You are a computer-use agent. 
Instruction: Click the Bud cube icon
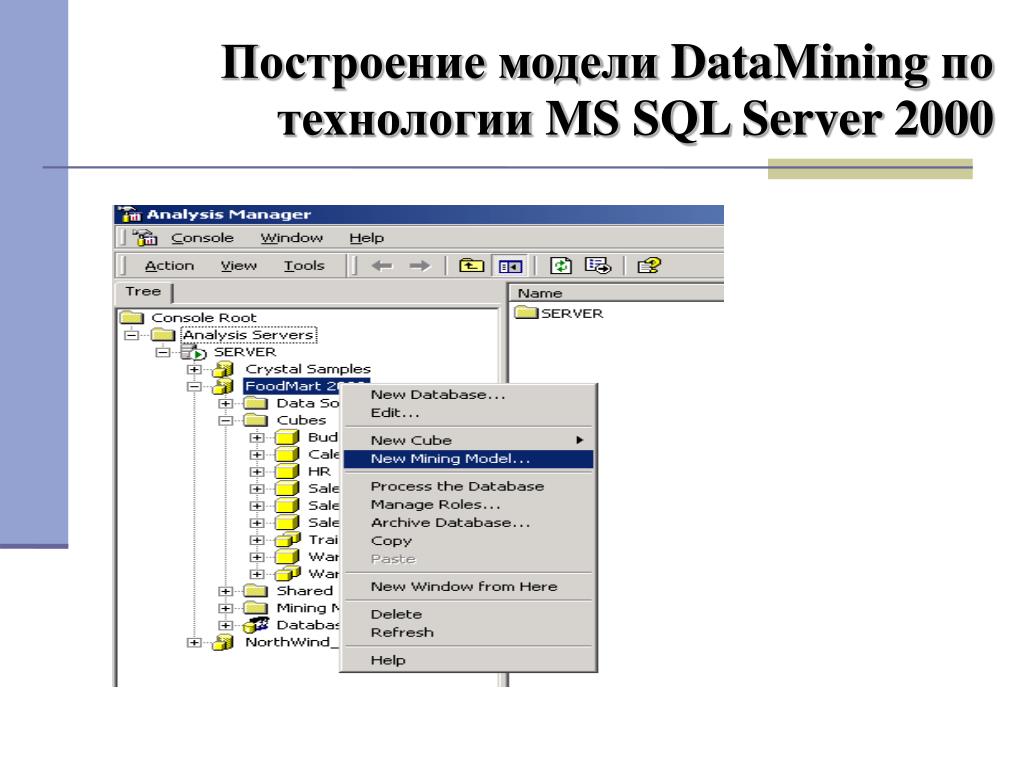(287, 438)
